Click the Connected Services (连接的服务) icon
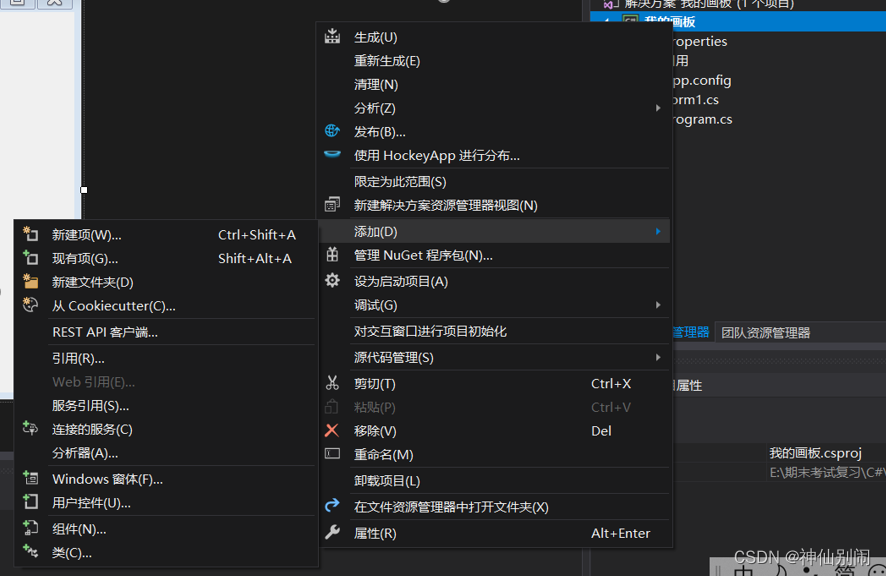 coord(31,428)
